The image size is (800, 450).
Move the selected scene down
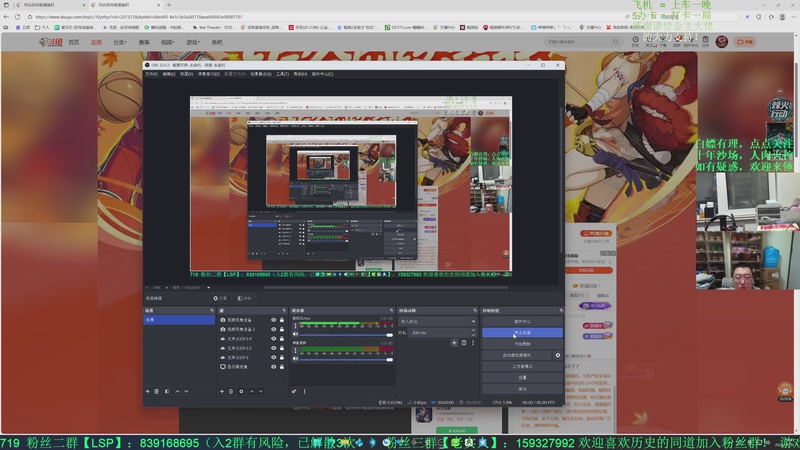click(186, 391)
